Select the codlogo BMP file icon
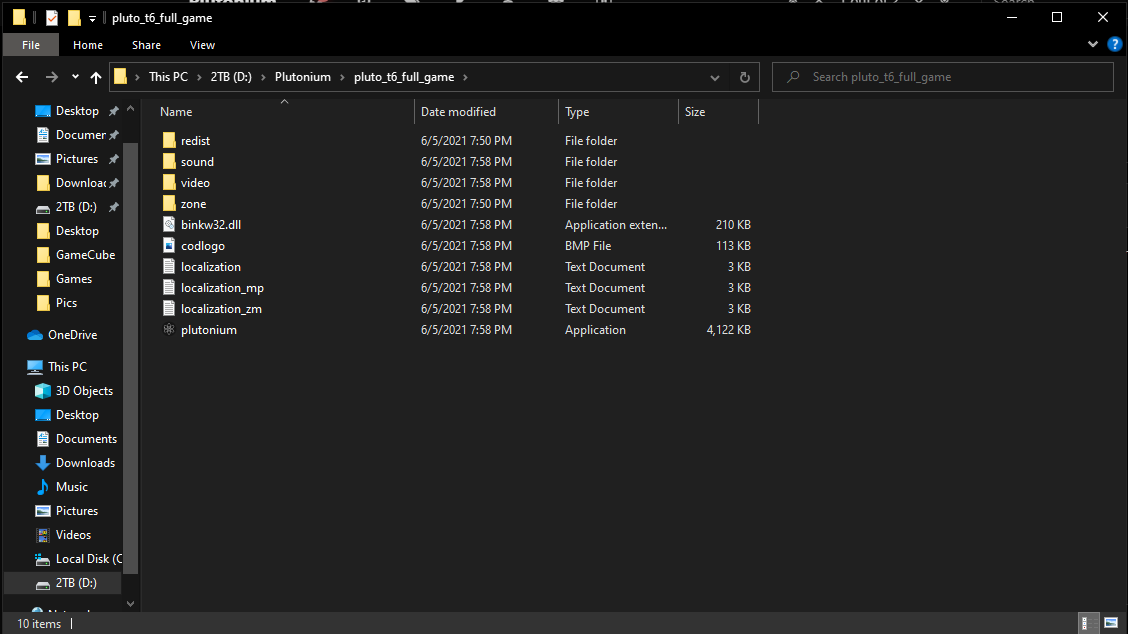 pos(169,245)
